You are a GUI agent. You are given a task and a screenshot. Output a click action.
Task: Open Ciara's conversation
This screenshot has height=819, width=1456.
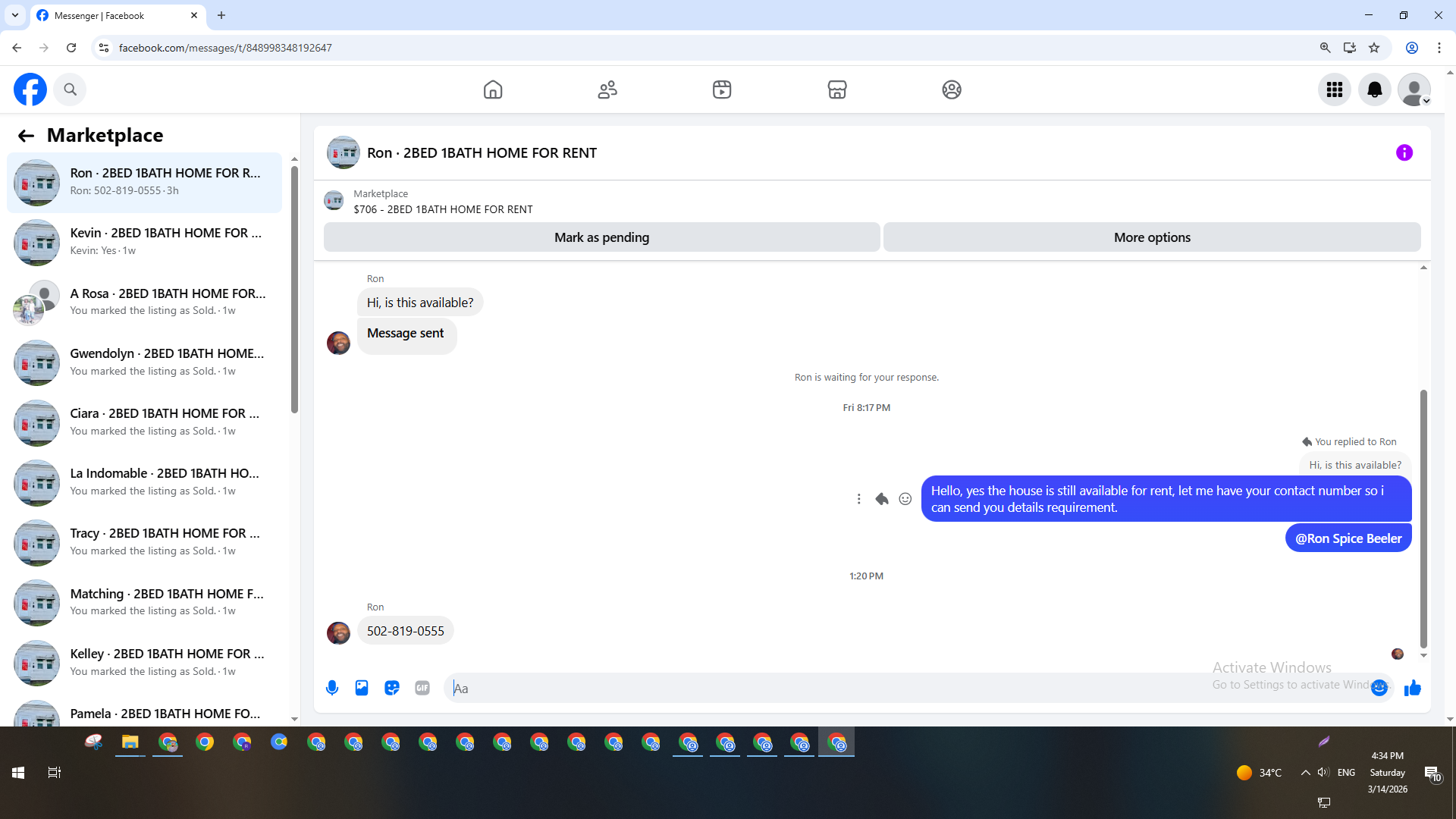144,422
